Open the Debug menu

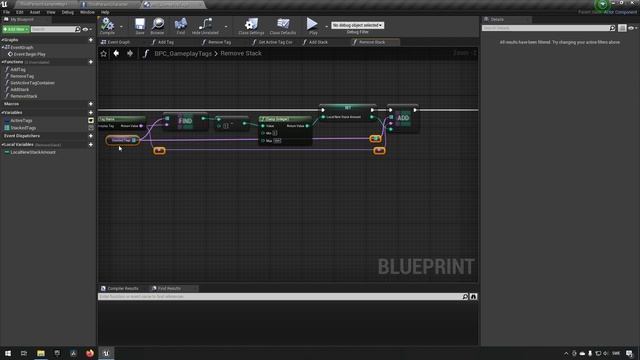(x=68, y=12)
